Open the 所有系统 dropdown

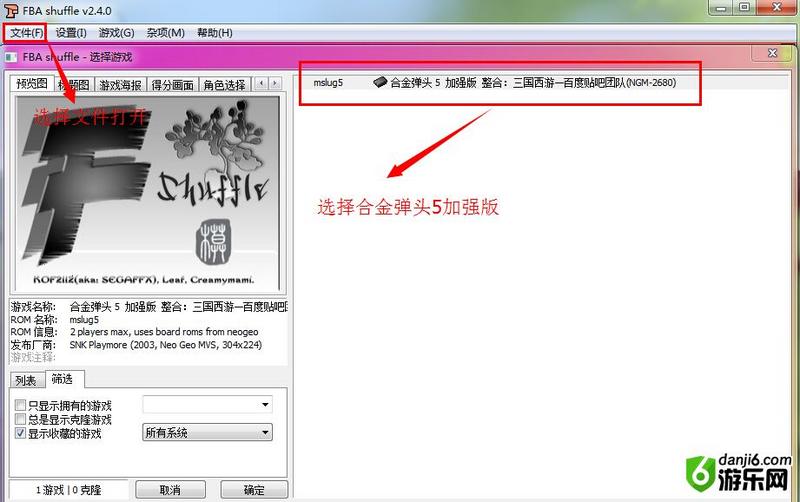coord(207,433)
